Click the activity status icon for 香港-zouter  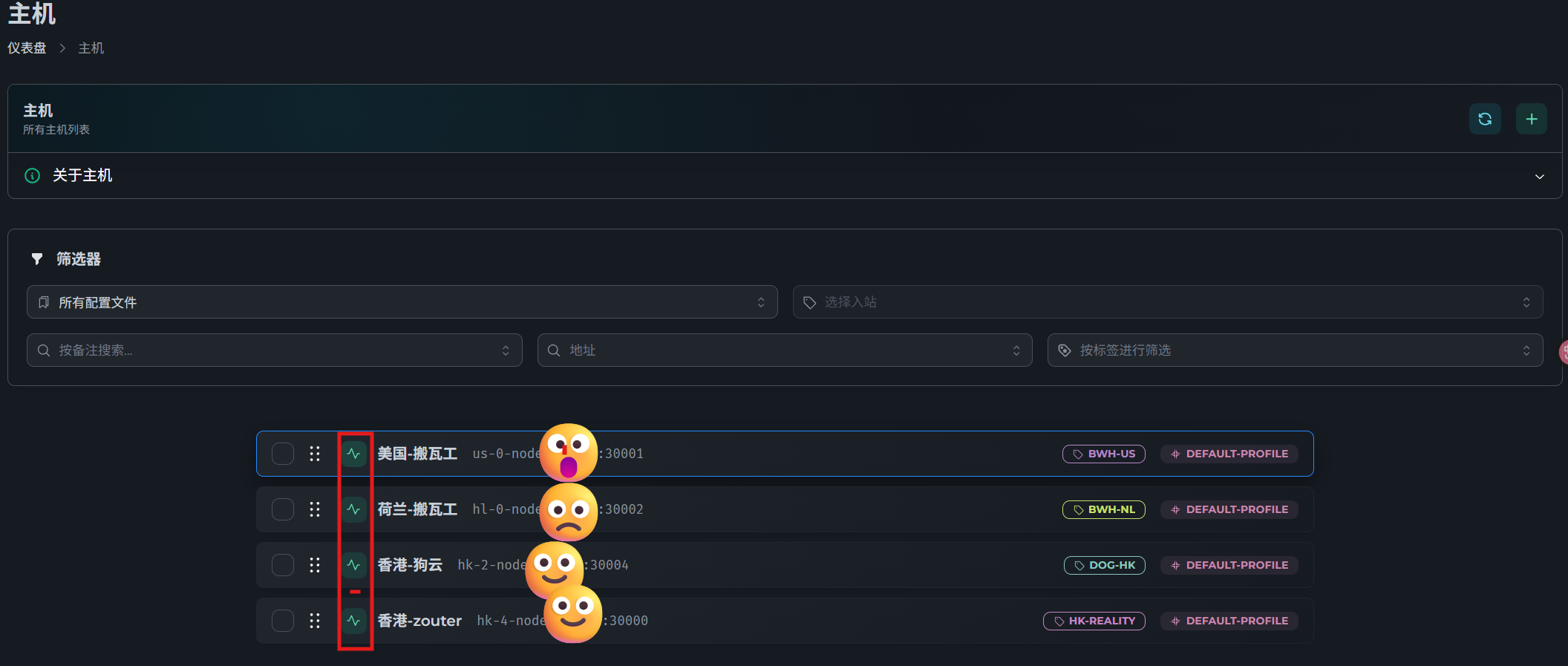354,621
